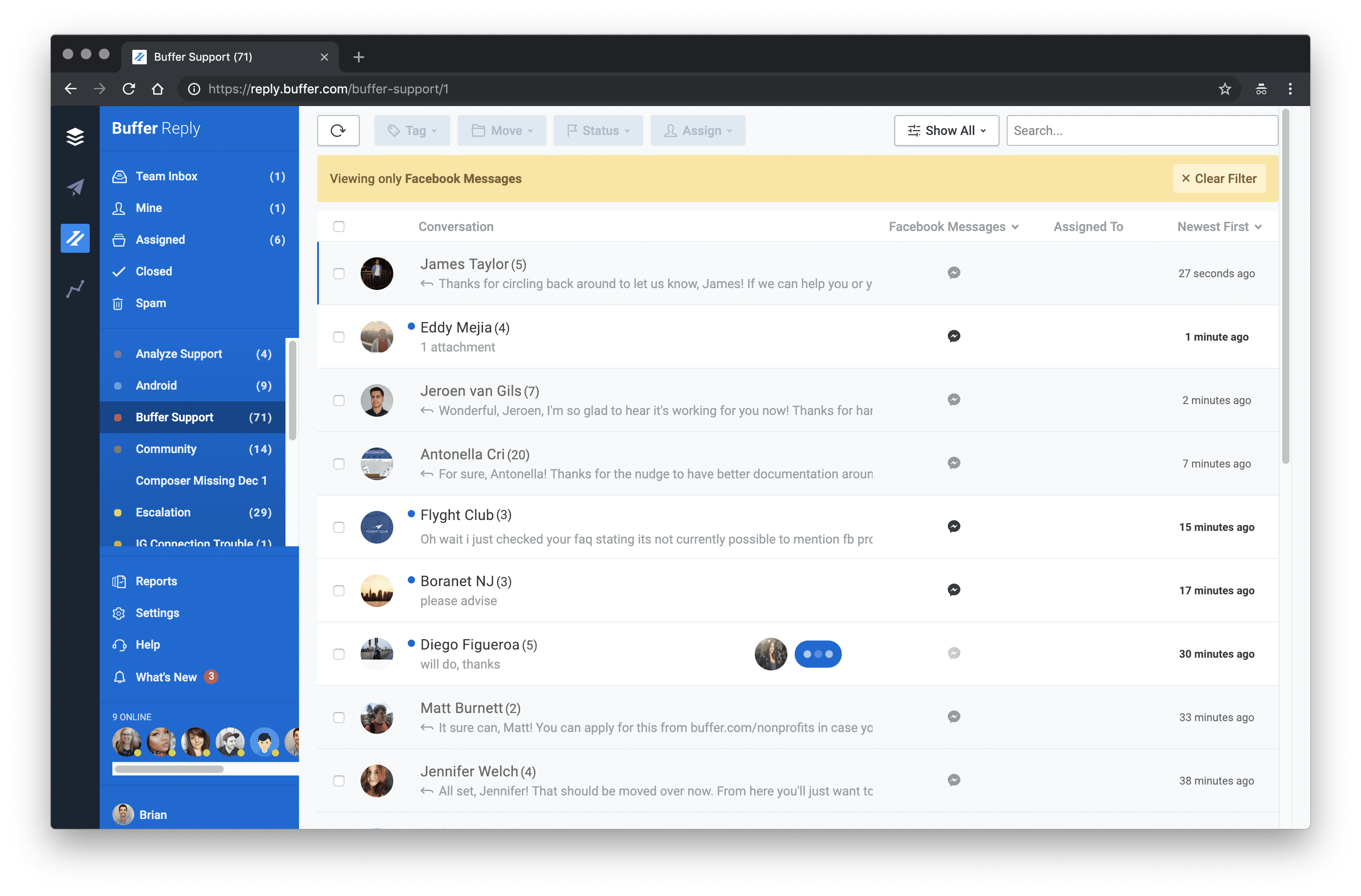
Task: Click the refresh conversations icon
Action: [x=338, y=130]
